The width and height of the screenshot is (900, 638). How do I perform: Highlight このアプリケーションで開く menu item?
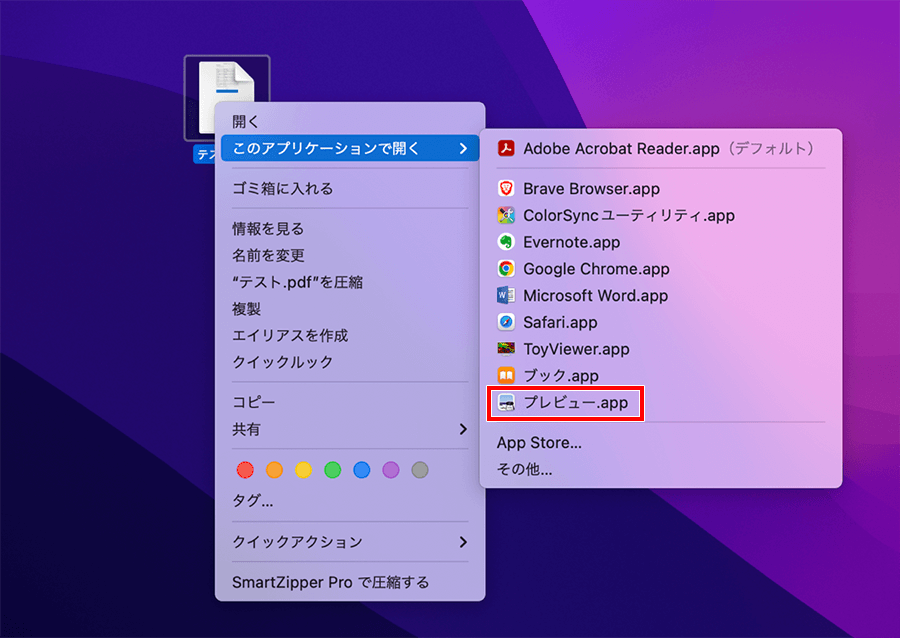[x=350, y=149]
